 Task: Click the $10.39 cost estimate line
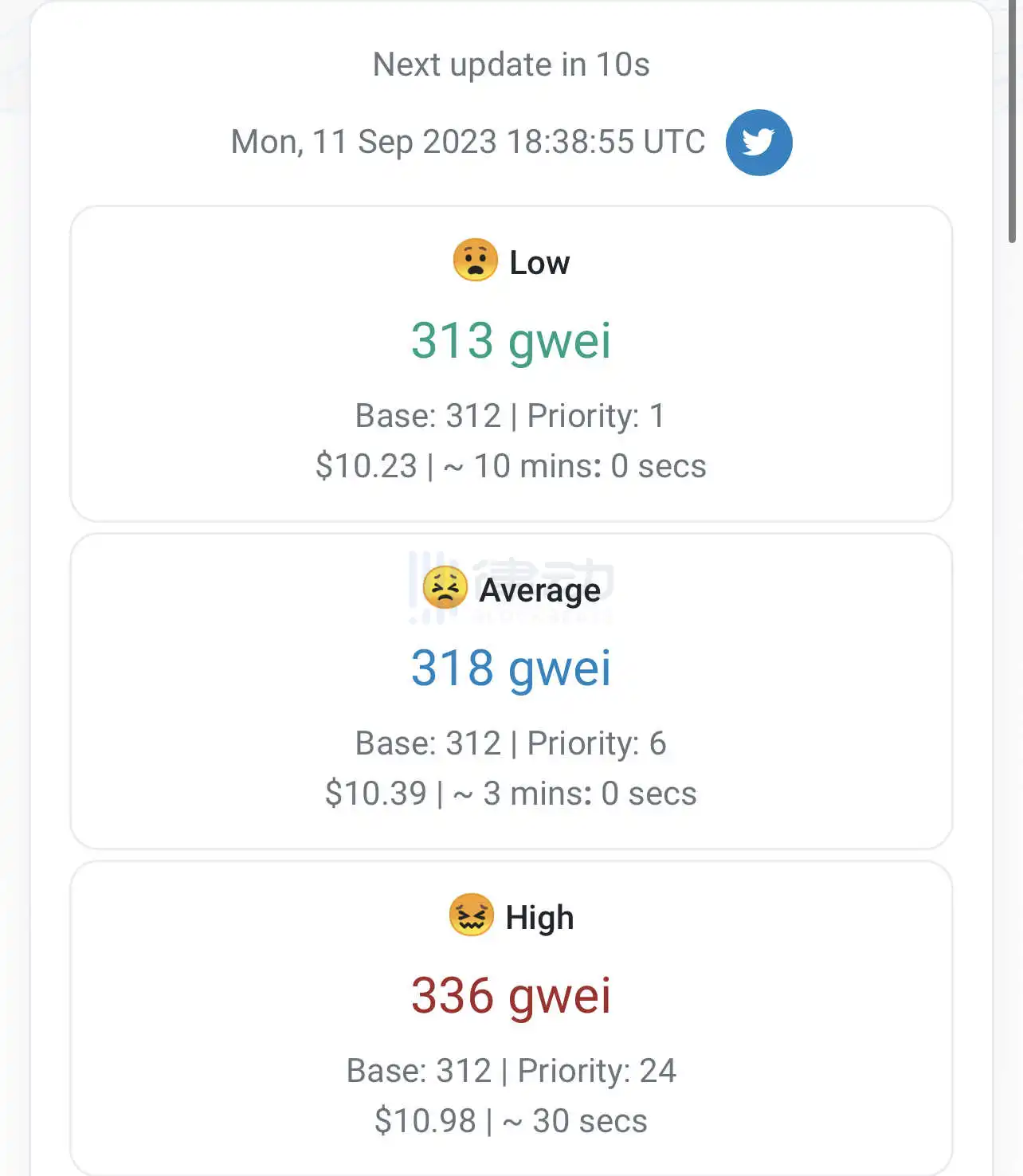click(511, 794)
